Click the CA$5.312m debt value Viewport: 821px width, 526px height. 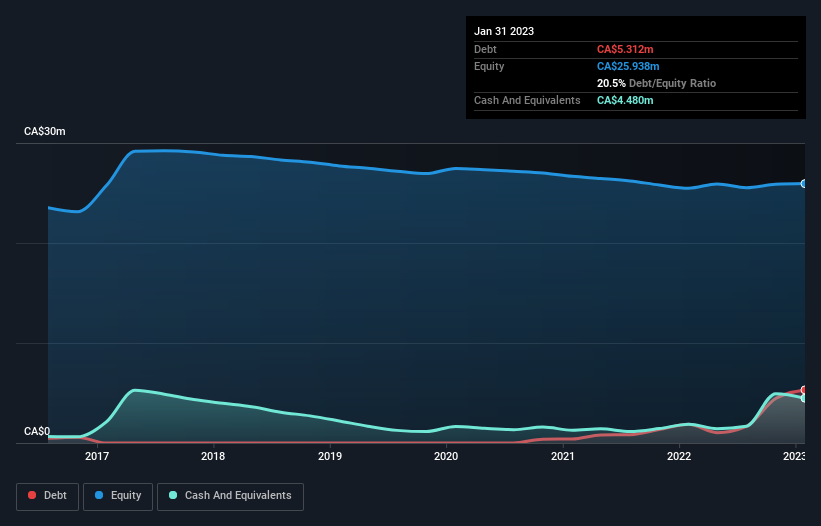(625, 49)
